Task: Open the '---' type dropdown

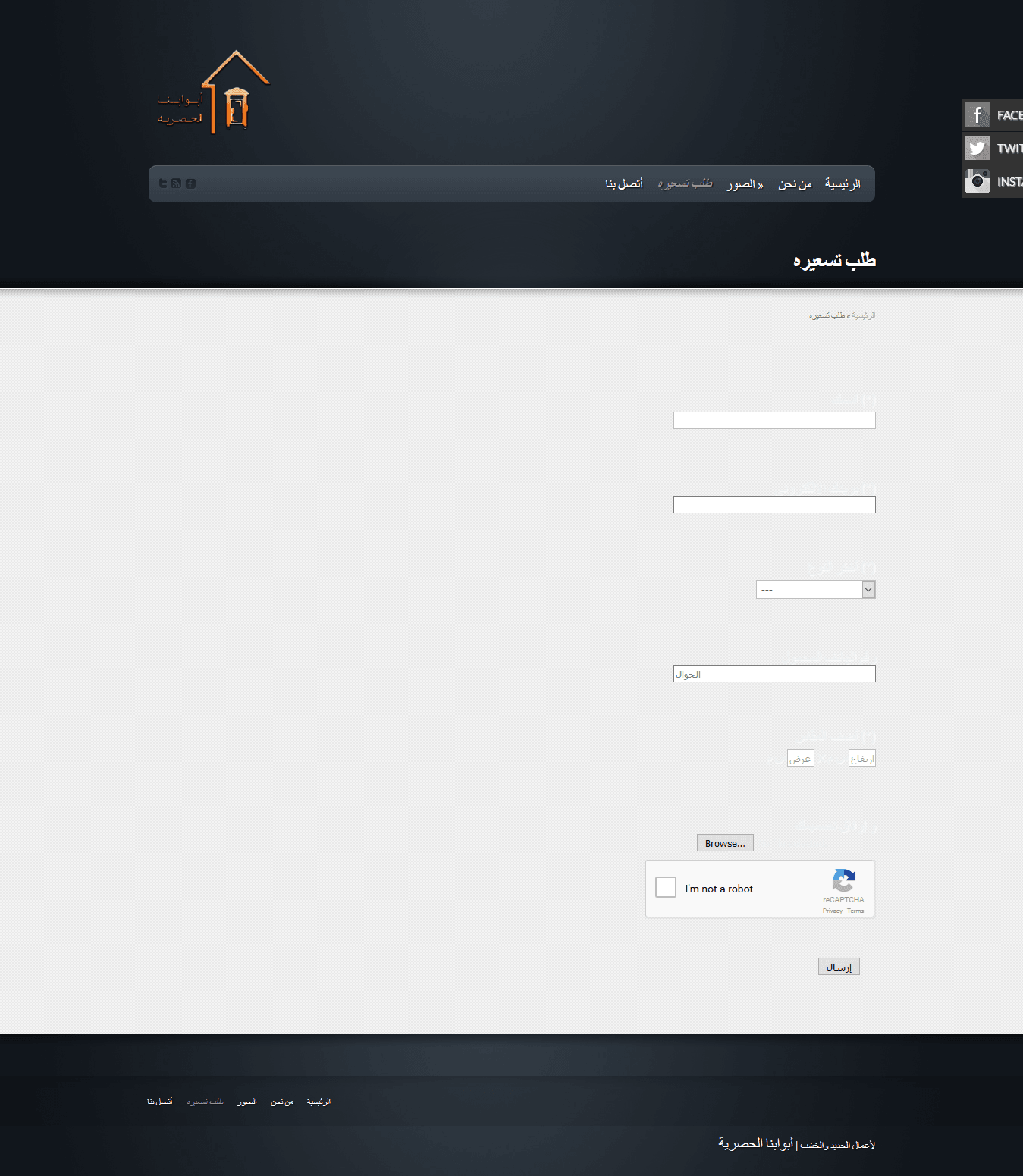Action: [x=816, y=590]
